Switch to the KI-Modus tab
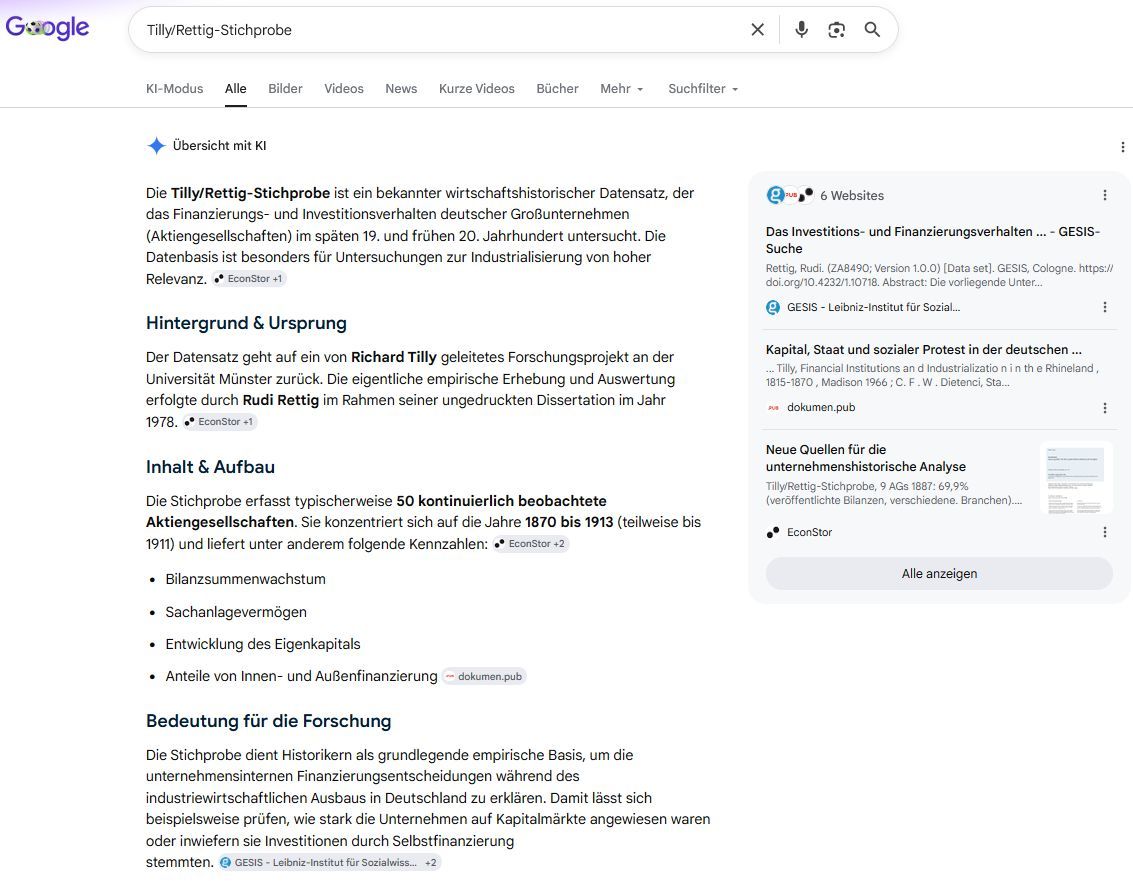 [x=174, y=89]
